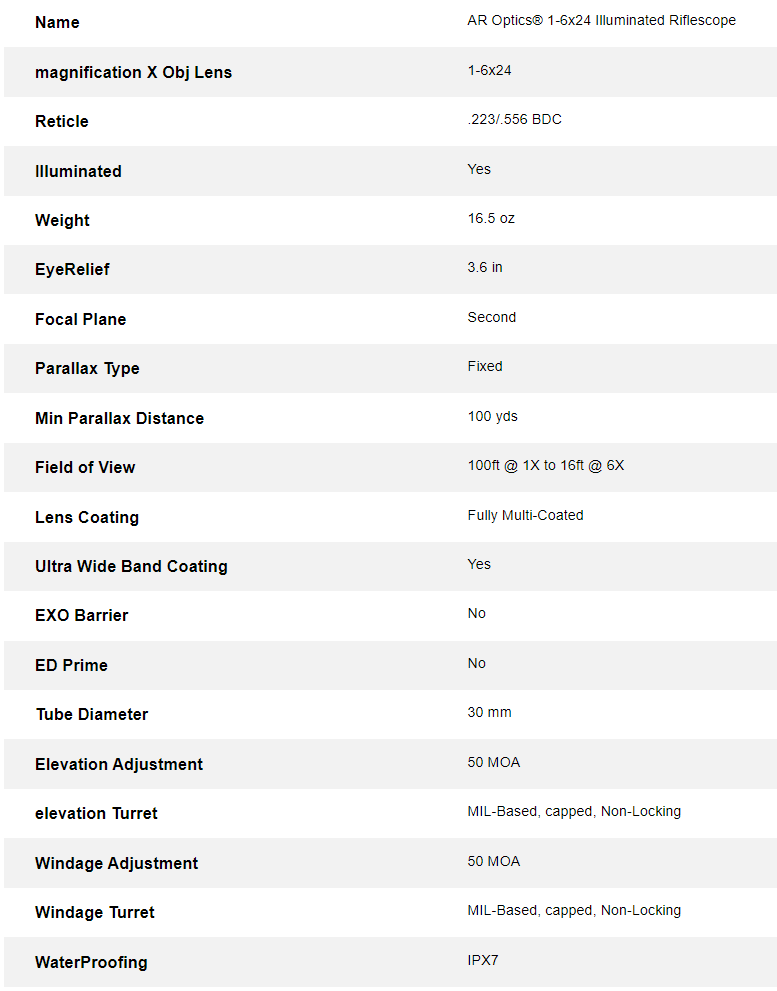This screenshot has width=777, height=991.
Task: Select the EXO Barrier label
Action: pyautogui.click(x=82, y=616)
